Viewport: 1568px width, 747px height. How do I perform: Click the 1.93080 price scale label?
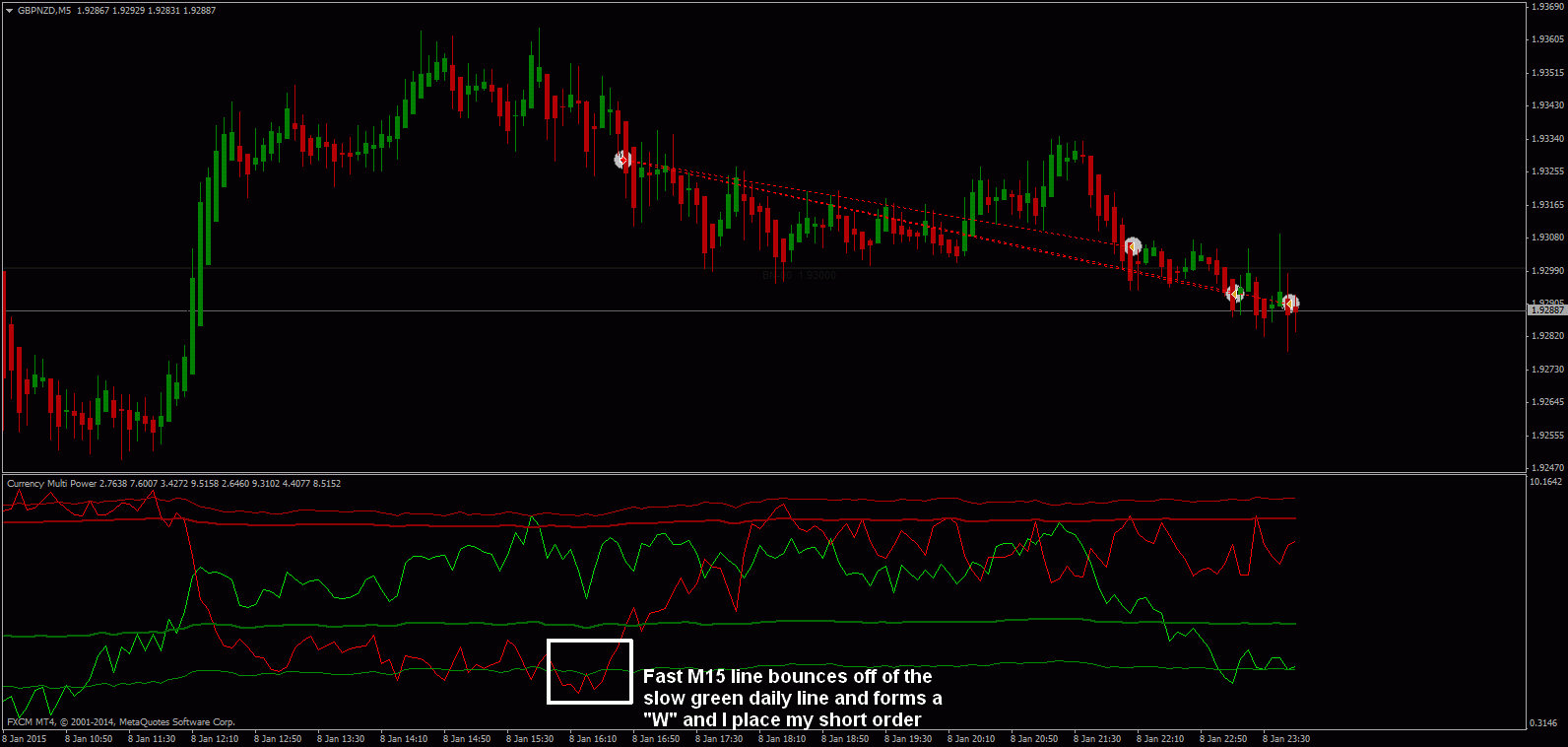pyautogui.click(x=1547, y=238)
